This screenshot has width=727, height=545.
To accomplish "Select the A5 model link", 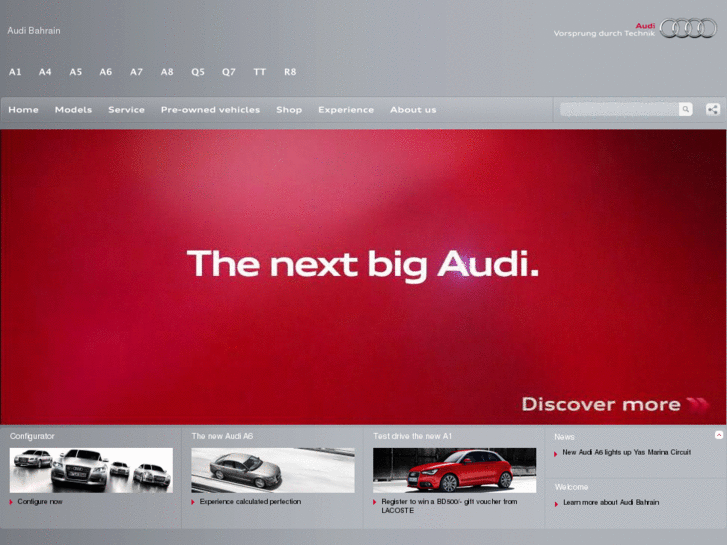I will pyautogui.click(x=76, y=72).
